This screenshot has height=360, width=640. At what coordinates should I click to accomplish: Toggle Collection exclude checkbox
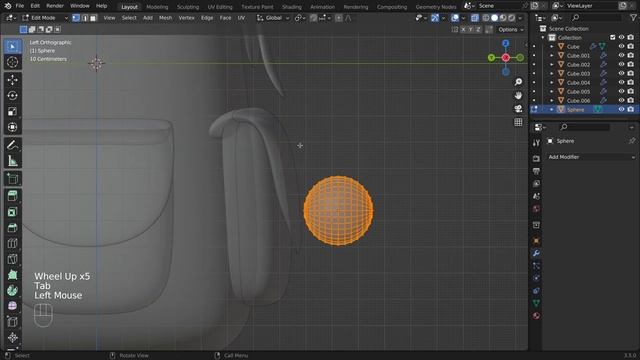pyautogui.click(x=612, y=38)
